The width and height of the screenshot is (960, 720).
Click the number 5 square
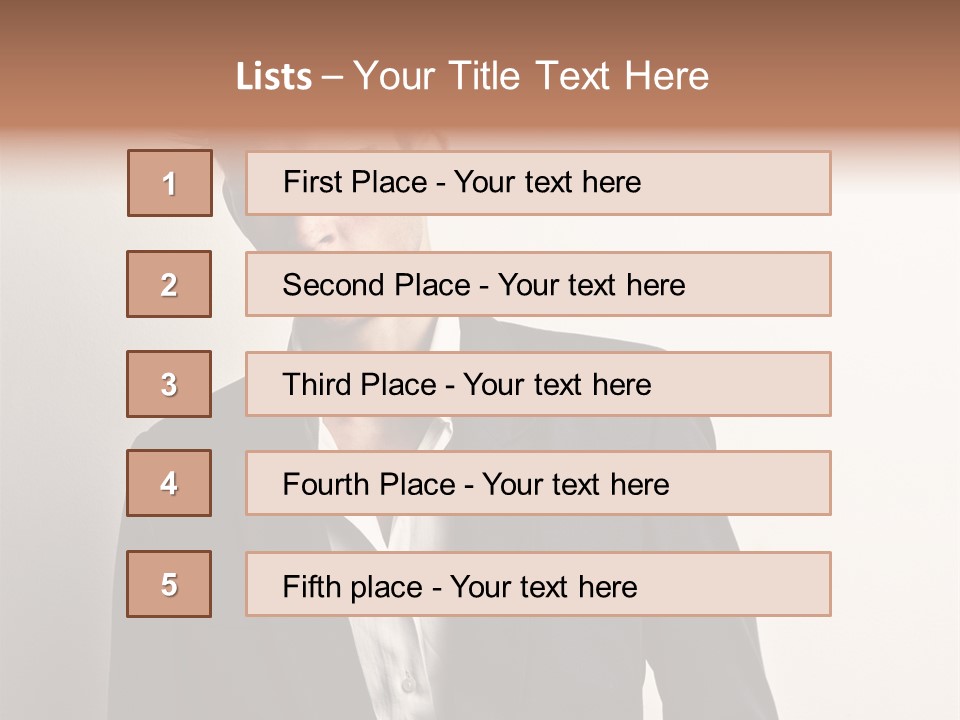coord(169,584)
